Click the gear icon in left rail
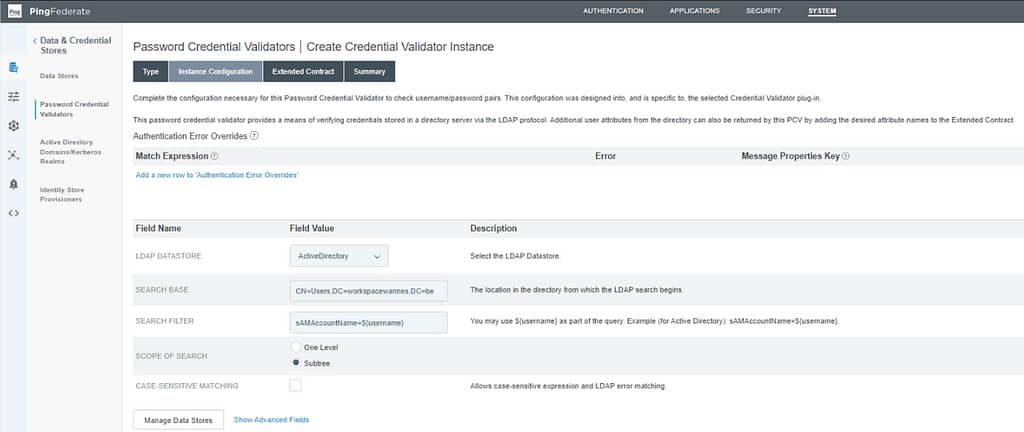1024x432 pixels. click(14, 126)
